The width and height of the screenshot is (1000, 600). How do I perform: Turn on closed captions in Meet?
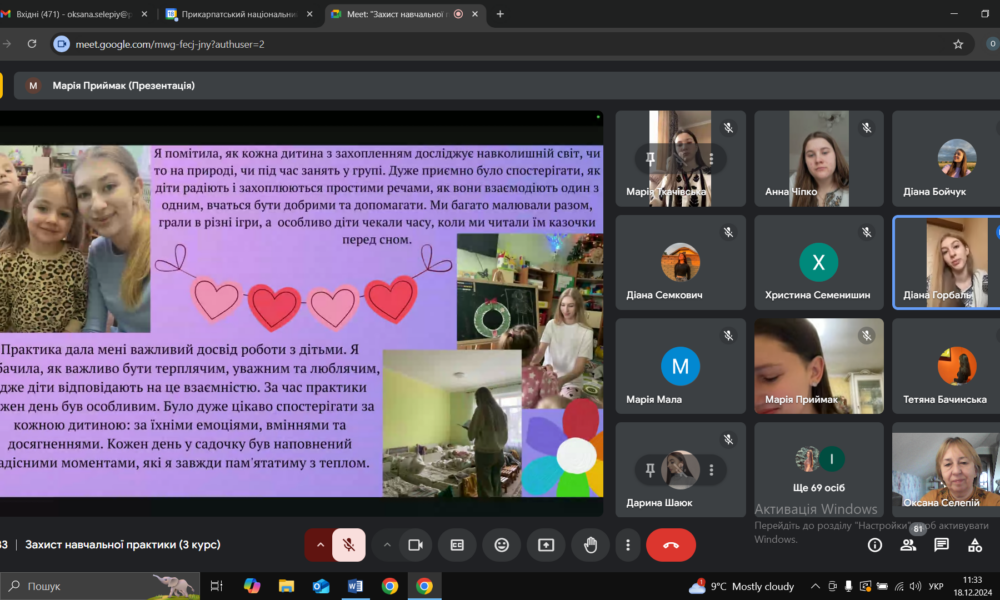pos(457,545)
